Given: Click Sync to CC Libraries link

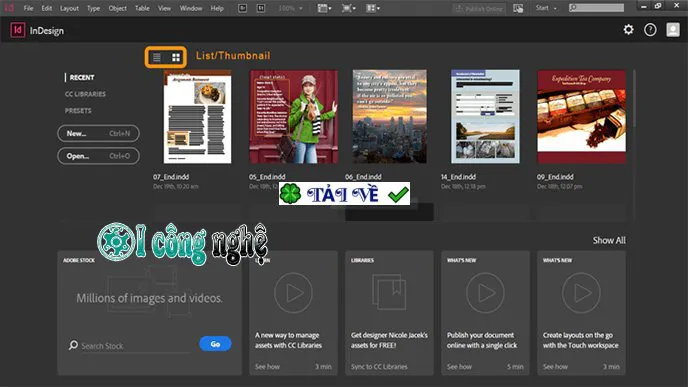Looking at the screenshot, I should (379, 366).
